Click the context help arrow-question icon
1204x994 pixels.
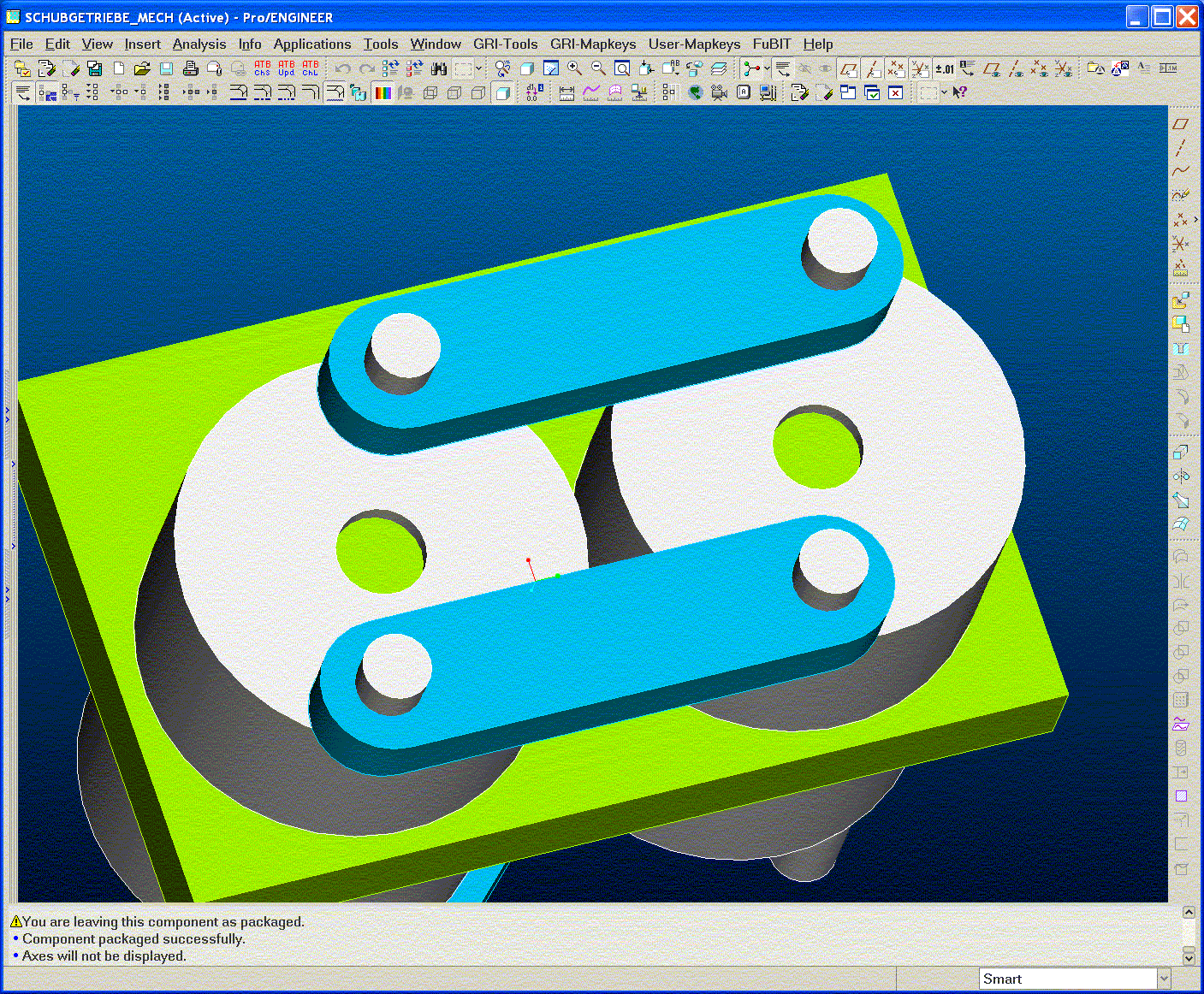pyautogui.click(x=960, y=92)
